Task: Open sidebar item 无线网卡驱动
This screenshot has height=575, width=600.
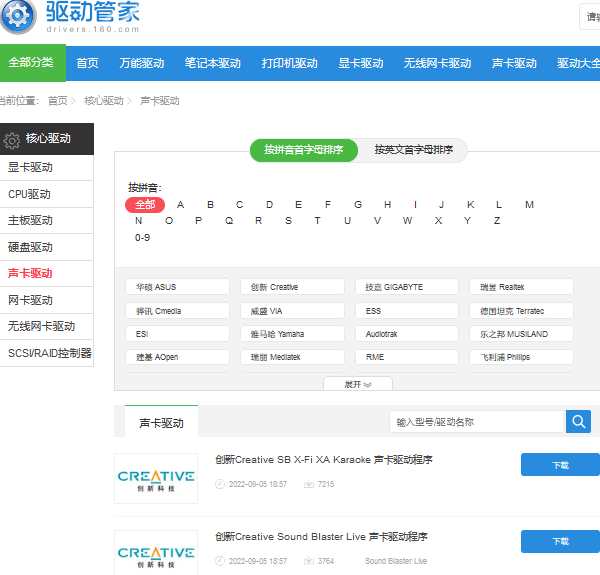Action: (47, 326)
